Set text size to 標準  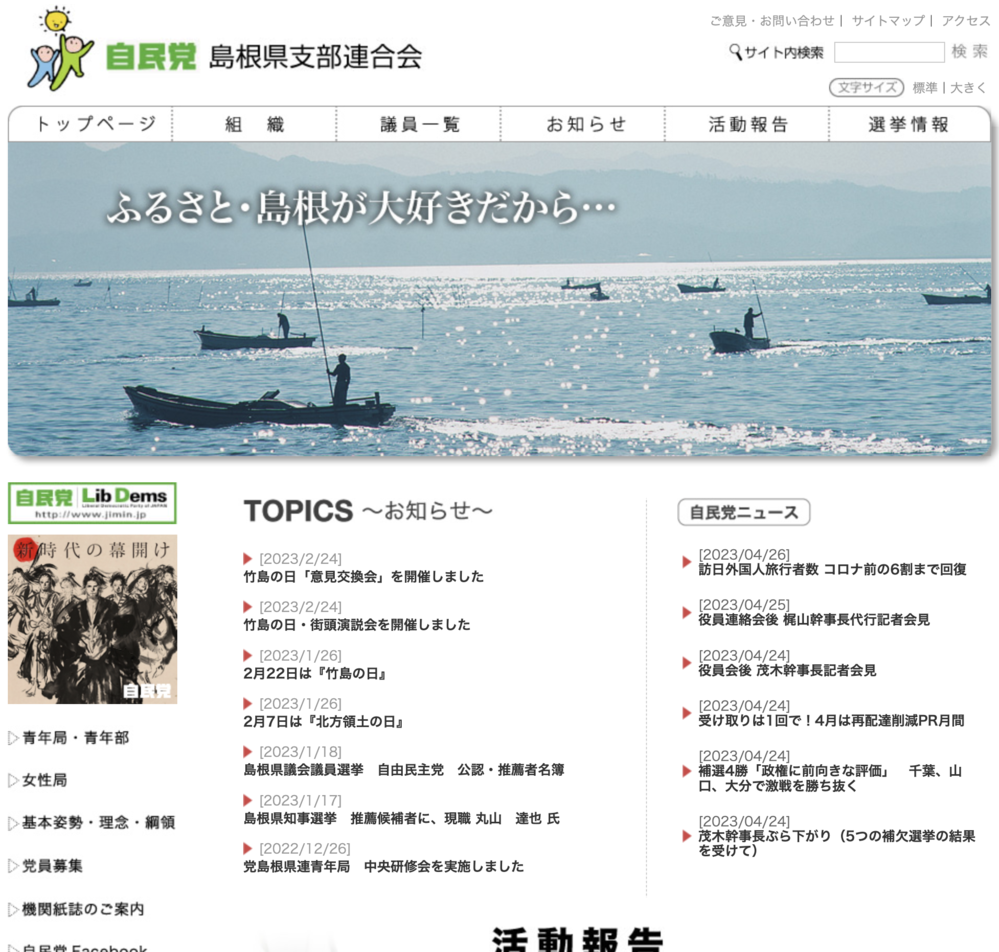925,88
